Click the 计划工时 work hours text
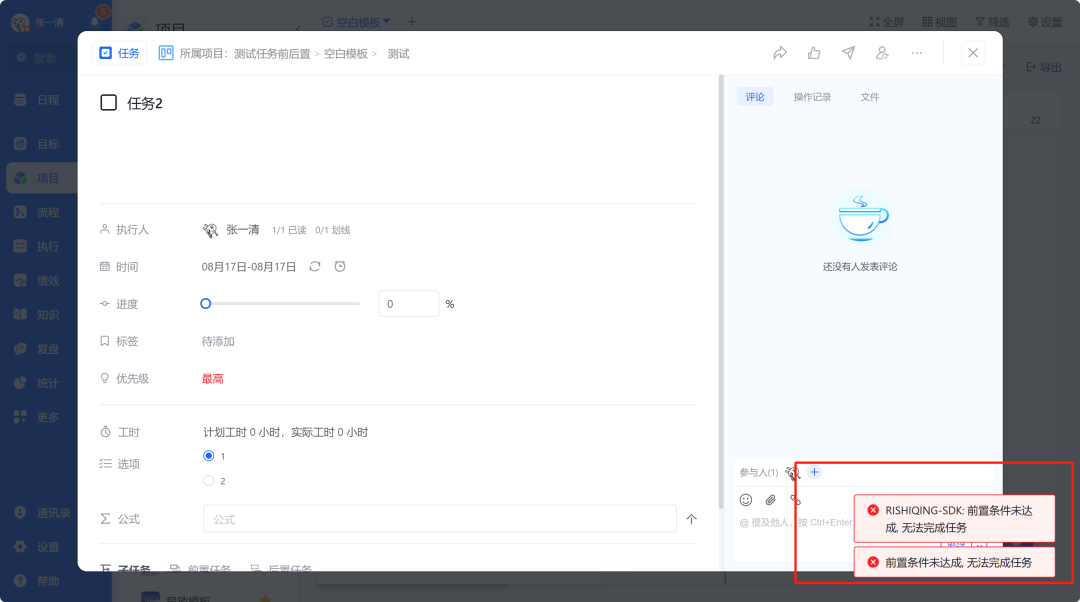Image resolution: width=1080 pixels, height=602 pixels. tap(285, 433)
